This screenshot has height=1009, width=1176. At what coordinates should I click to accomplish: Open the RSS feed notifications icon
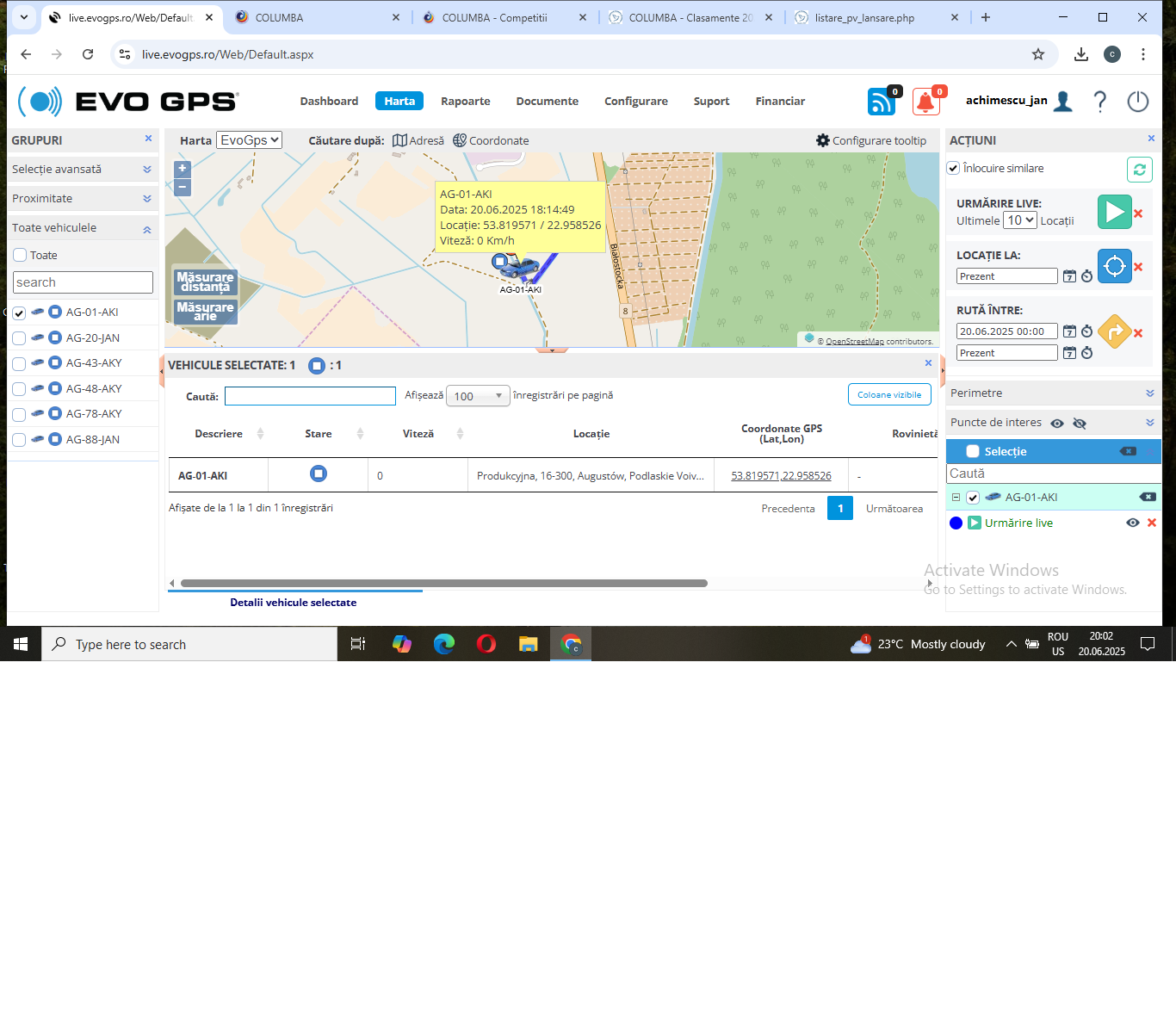[881, 102]
